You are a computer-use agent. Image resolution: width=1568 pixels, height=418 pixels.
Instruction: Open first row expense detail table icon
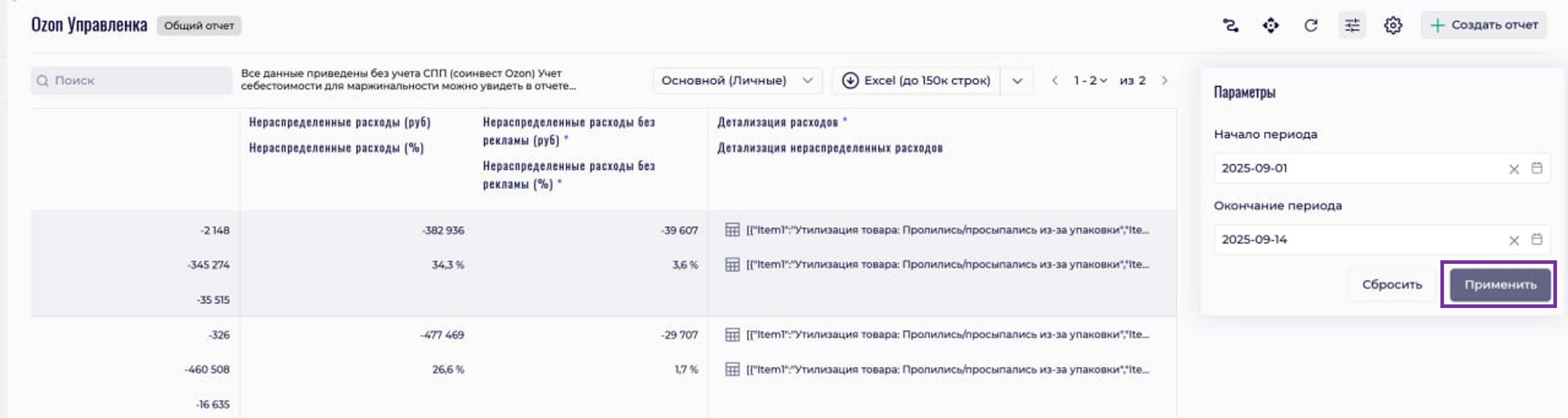[732, 230]
